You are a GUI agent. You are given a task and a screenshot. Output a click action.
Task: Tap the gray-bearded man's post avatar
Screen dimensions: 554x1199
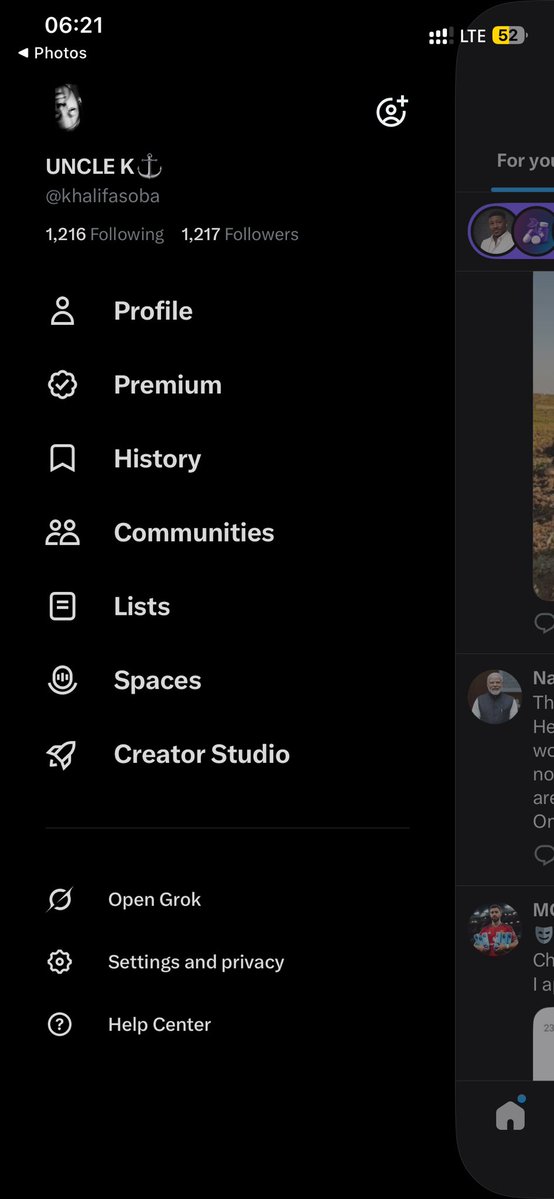pos(495,697)
